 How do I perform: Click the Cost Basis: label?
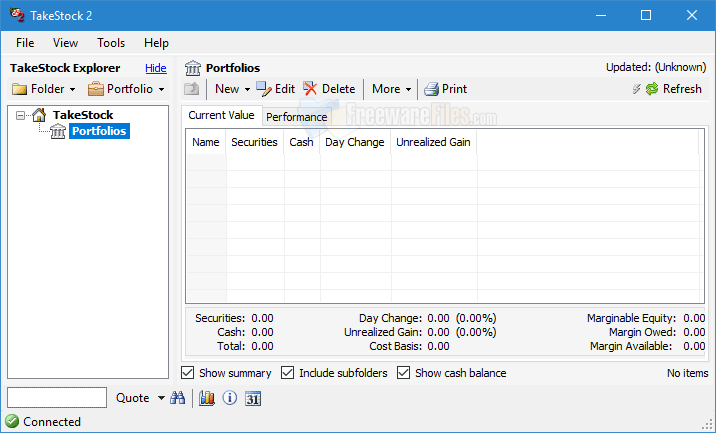click(x=396, y=347)
